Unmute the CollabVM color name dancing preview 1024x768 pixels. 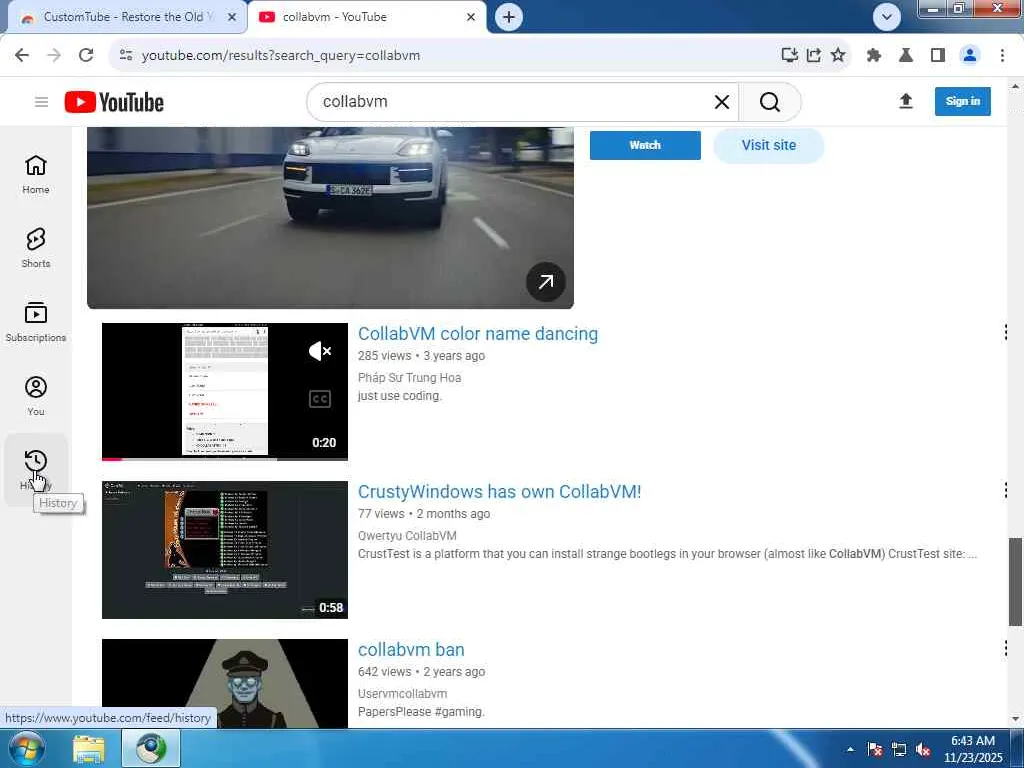click(320, 351)
